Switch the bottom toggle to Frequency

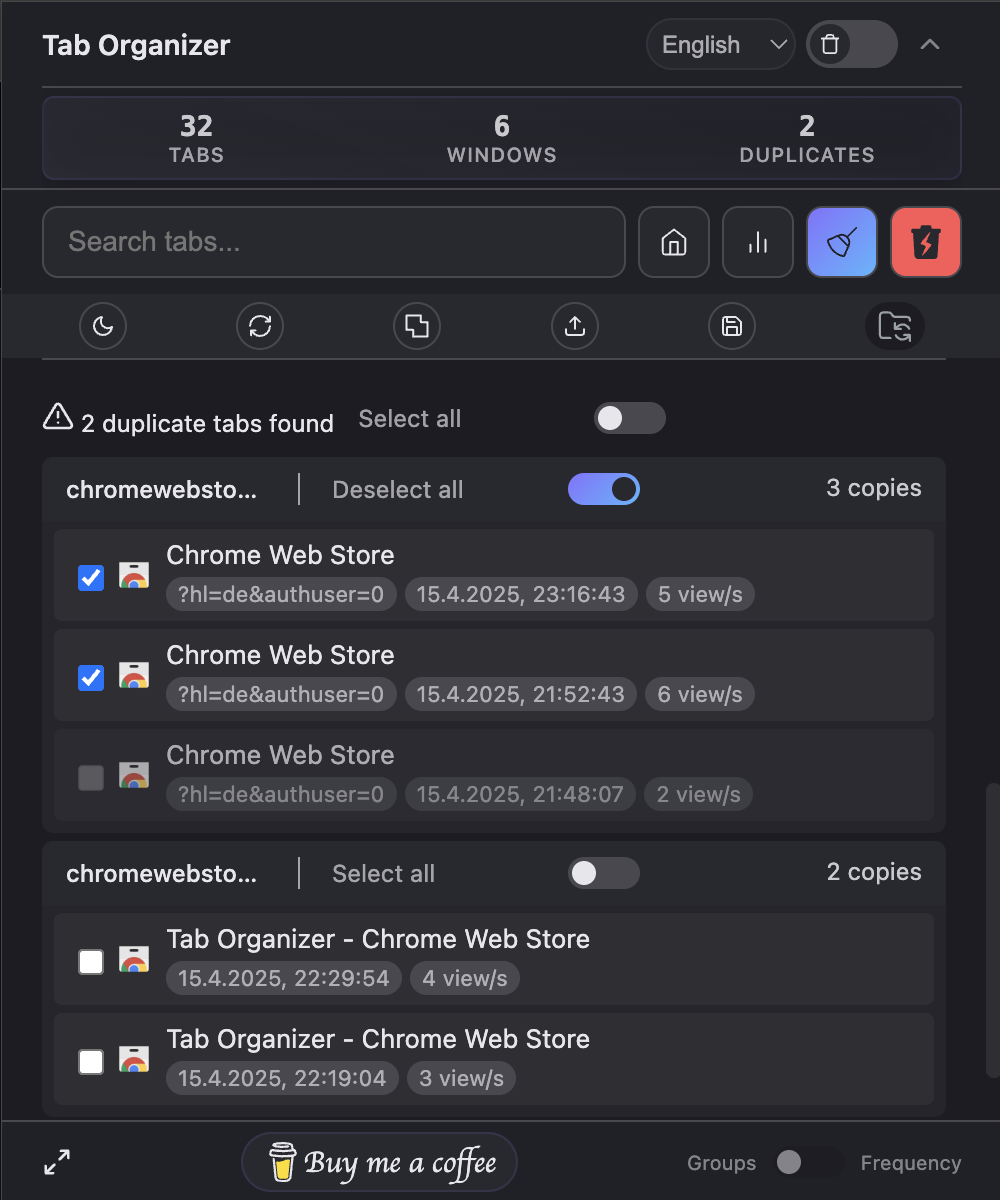coord(800,1163)
